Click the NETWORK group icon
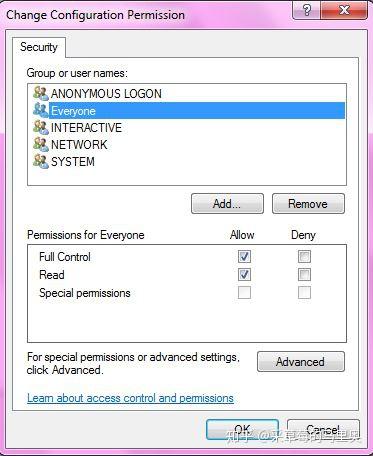The image size is (373, 456). click(x=41, y=144)
